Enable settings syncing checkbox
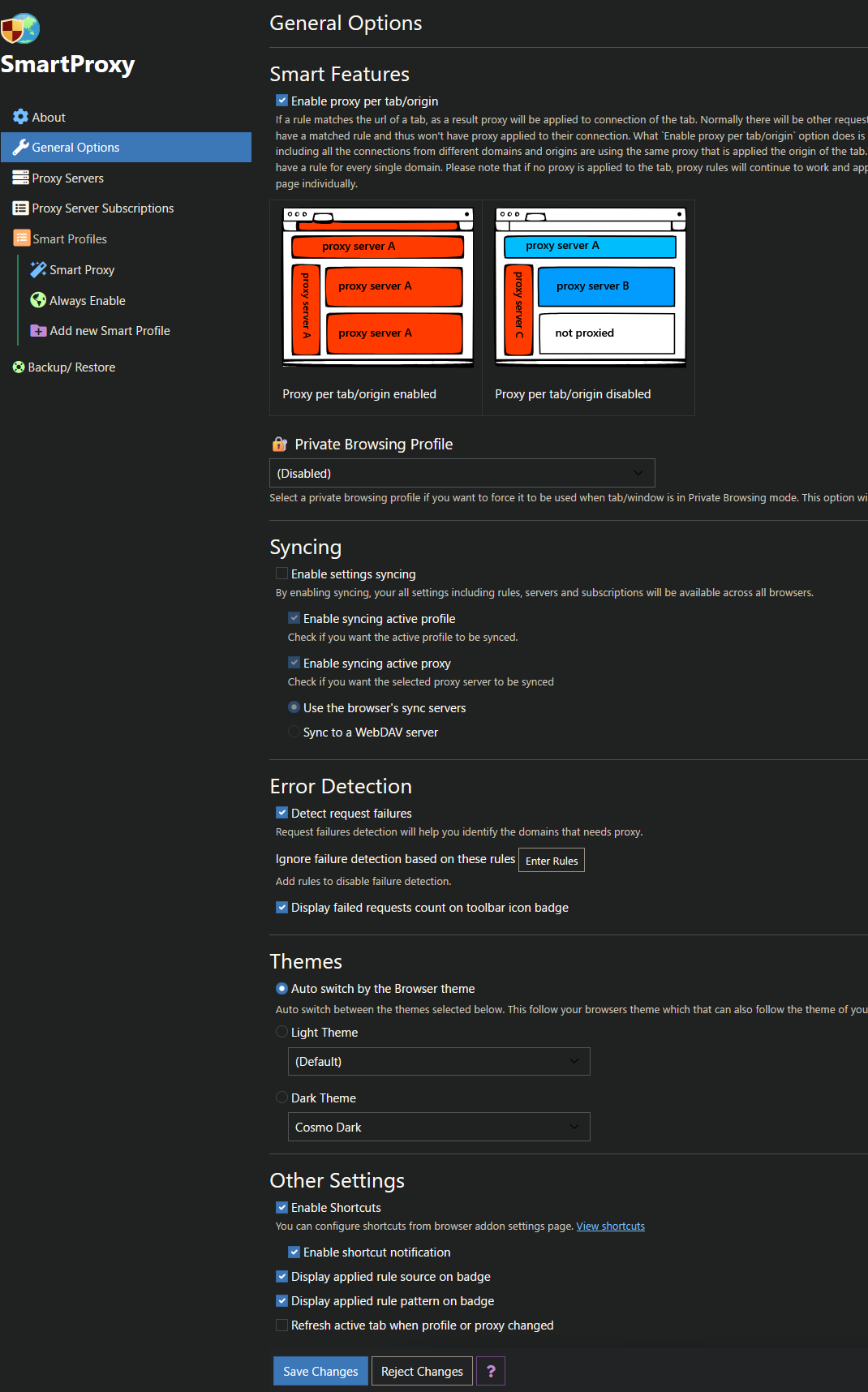Screen dimensions: 868x1392 (281, 574)
